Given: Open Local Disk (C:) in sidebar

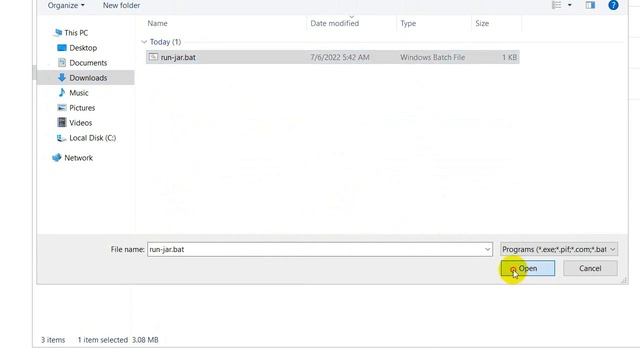Looking at the screenshot, I should point(93,138).
